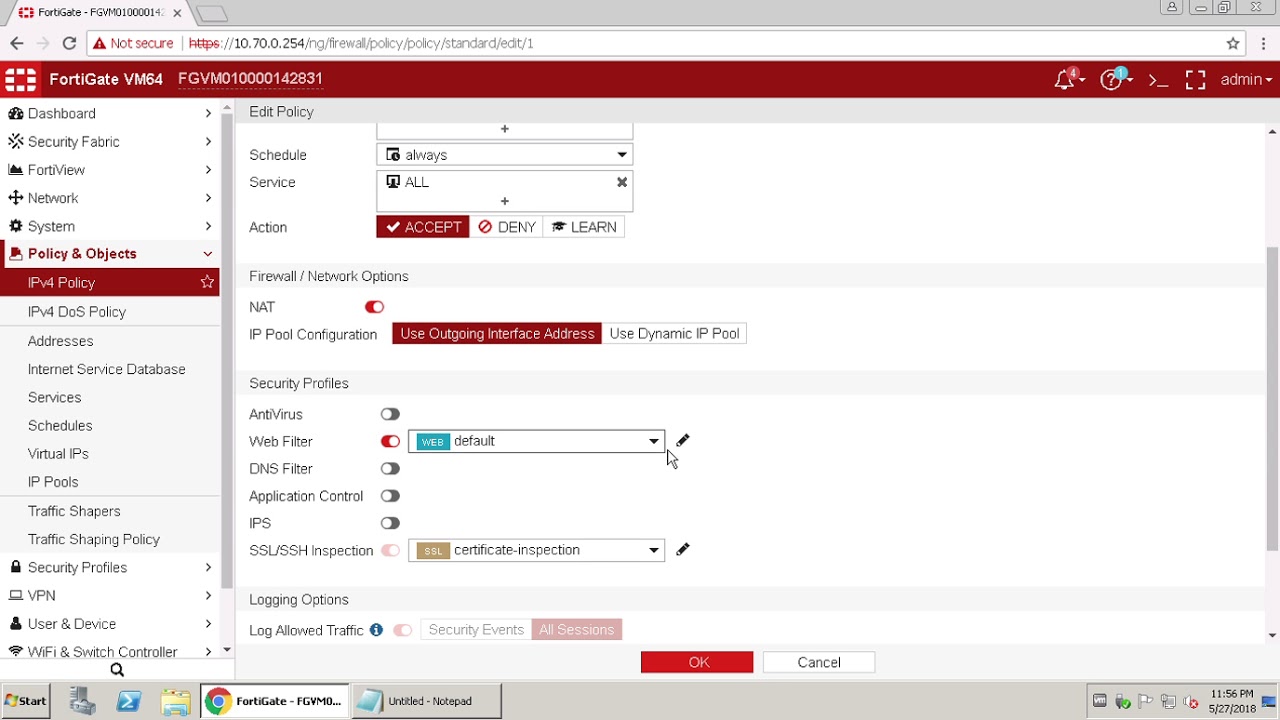Image resolution: width=1280 pixels, height=720 pixels.
Task: Launch the CLI console icon
Action: pos(1159,80)
